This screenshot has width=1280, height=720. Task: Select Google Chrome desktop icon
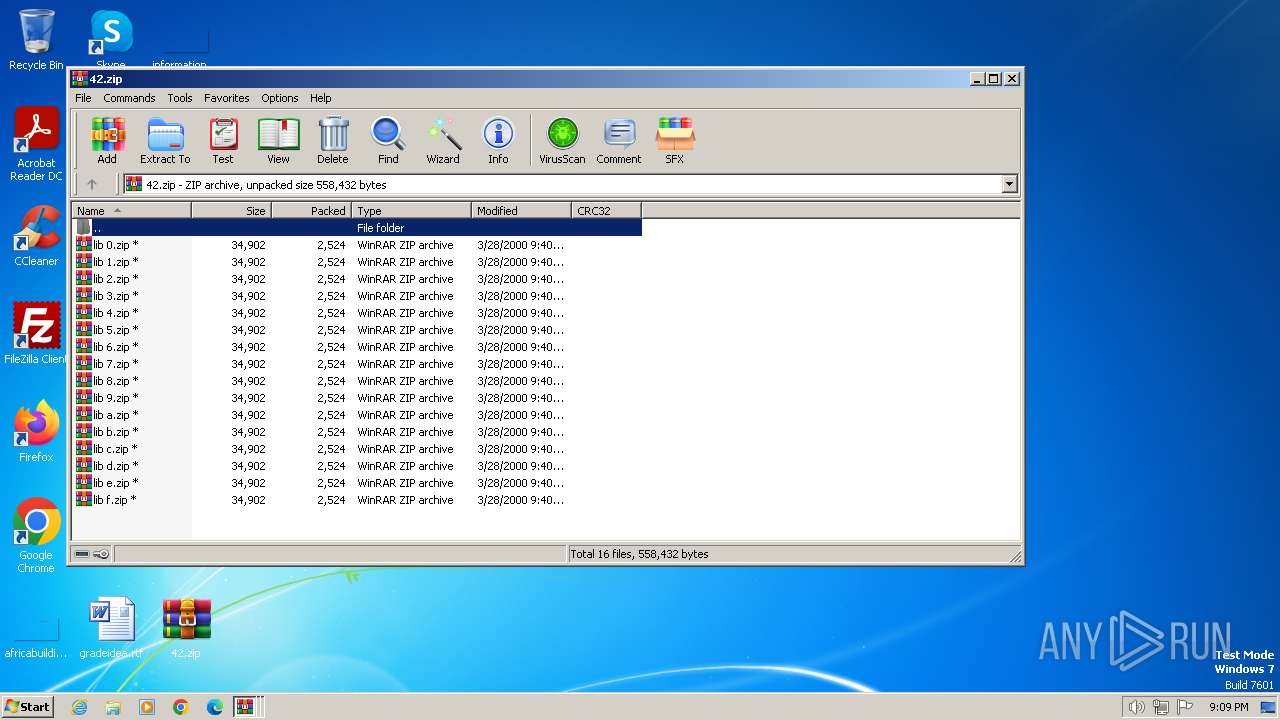point(36,536)
